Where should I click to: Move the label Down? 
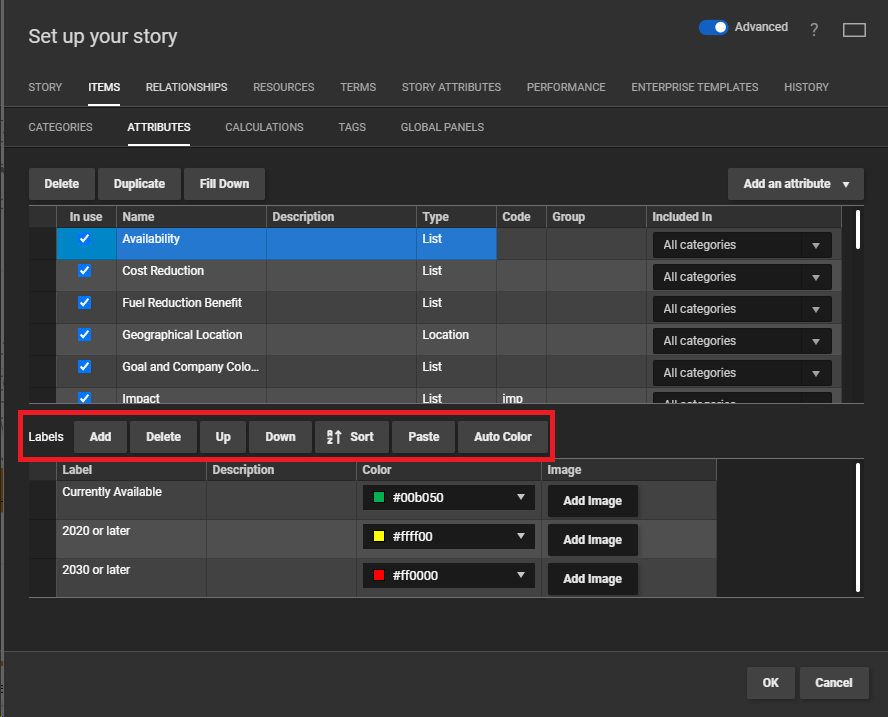280,437
